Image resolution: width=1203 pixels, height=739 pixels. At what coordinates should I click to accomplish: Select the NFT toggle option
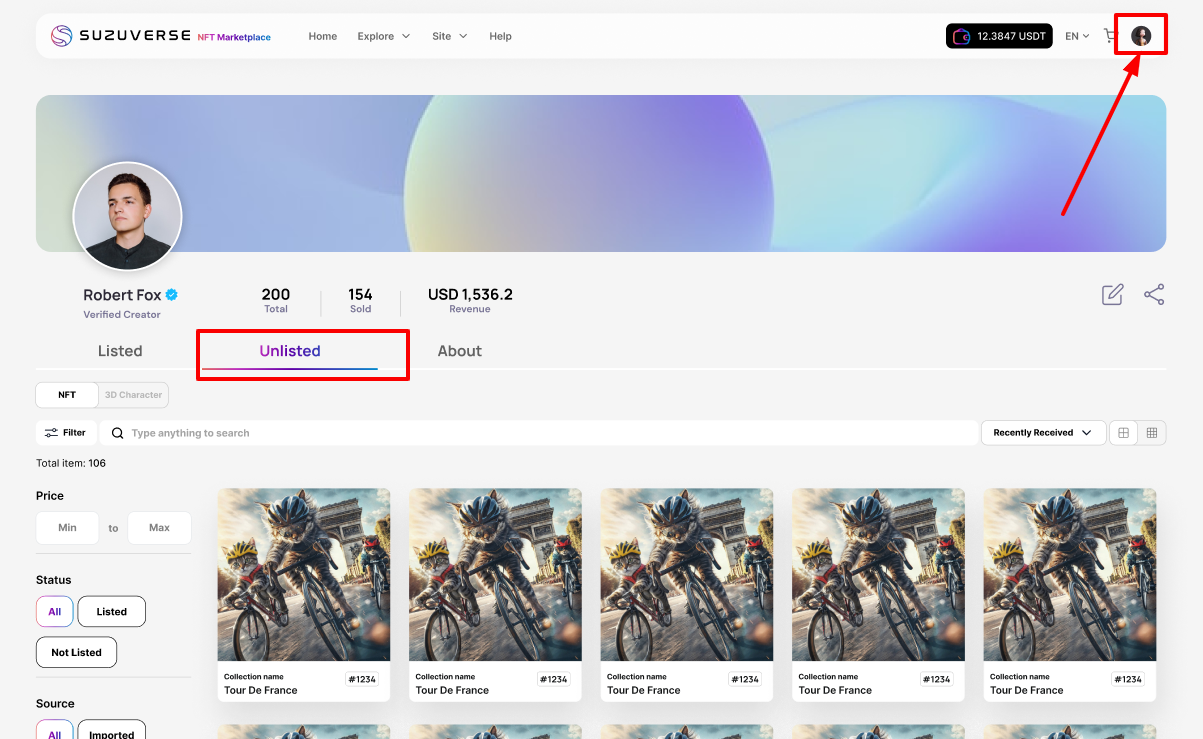coord(67,395)
